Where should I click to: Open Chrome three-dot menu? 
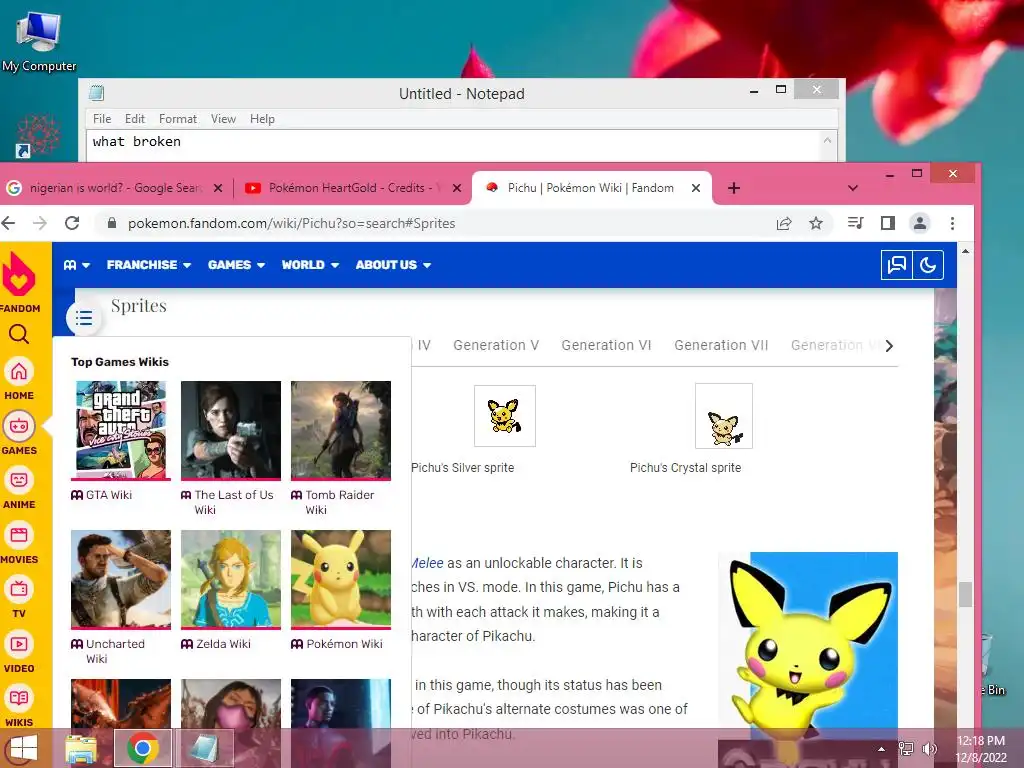pos(952,223)
